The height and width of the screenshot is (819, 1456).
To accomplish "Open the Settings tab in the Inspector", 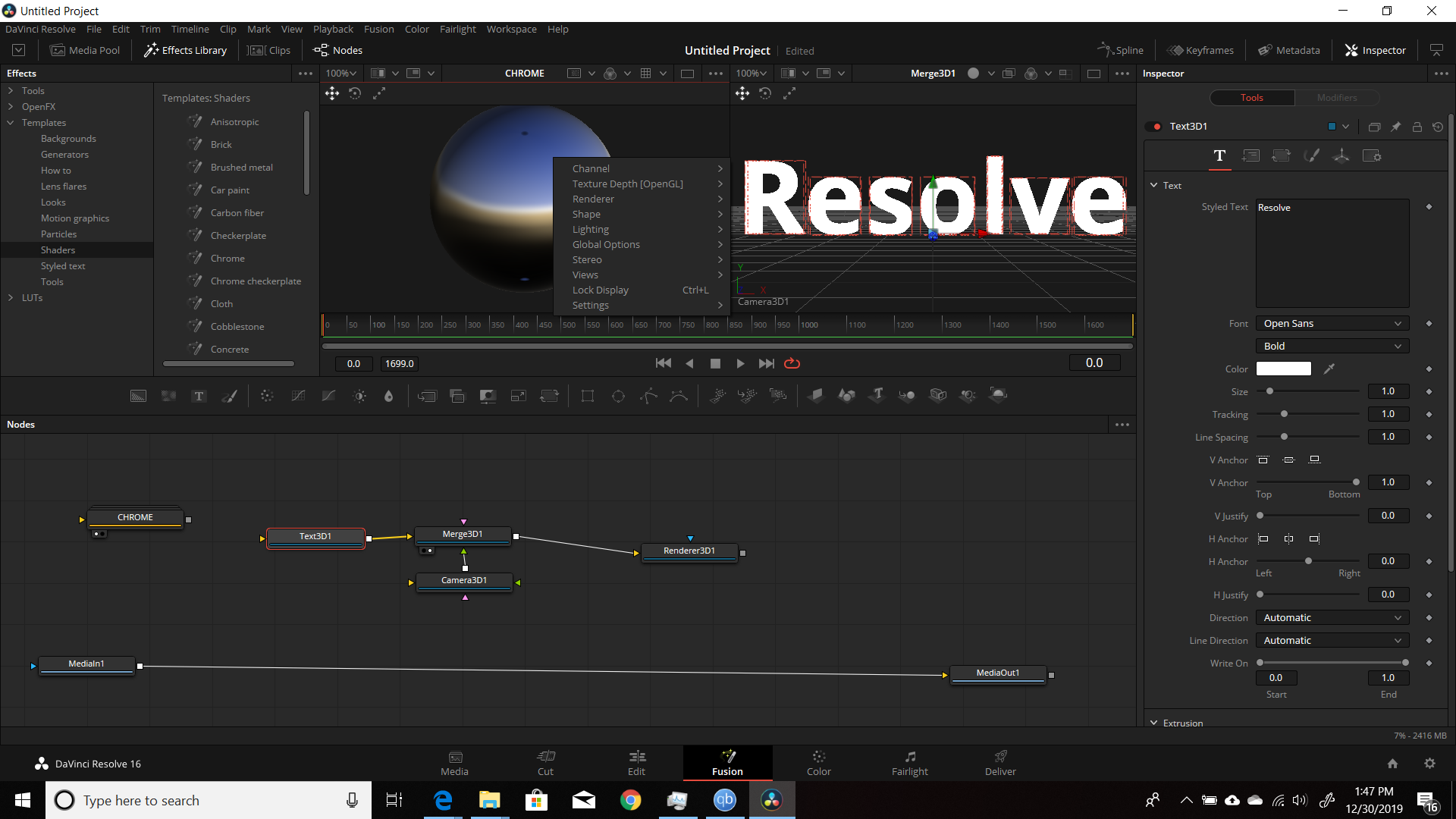I will click(1372, 155).
